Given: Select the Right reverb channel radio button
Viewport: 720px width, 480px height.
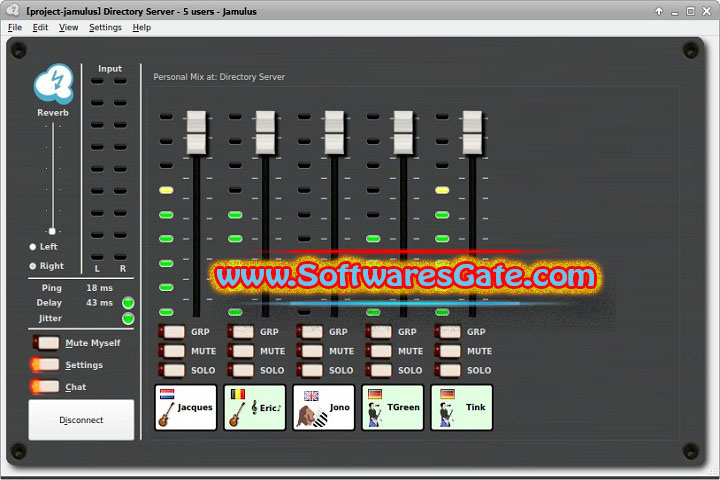Looking at the screenshot, I should coord(33,266).
